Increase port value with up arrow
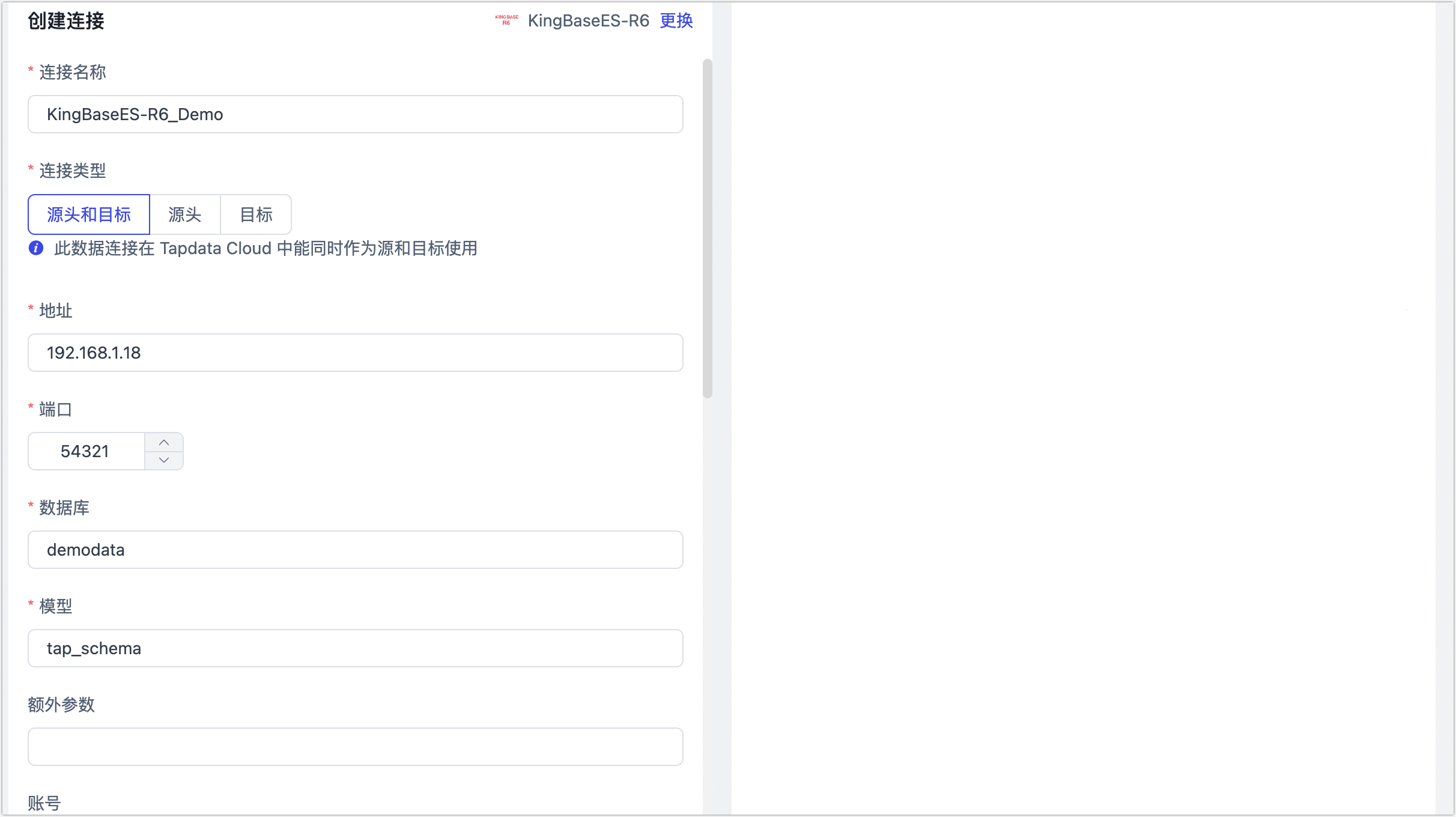The image size is (1456, 817). (164, 442)
